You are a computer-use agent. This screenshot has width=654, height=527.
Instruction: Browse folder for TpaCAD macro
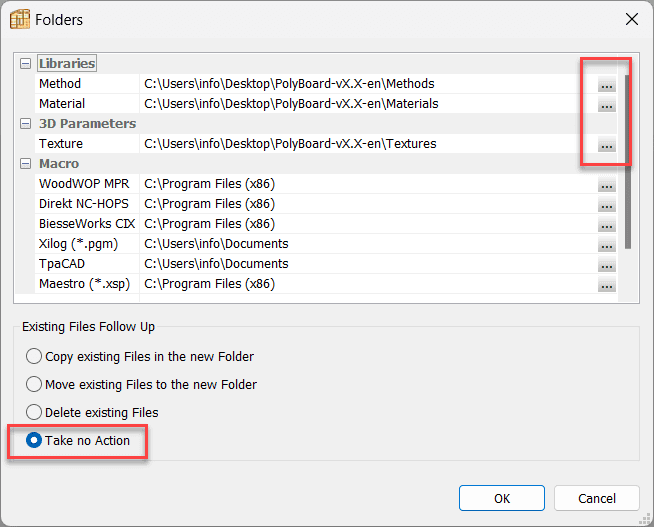(x=607, y=264)
